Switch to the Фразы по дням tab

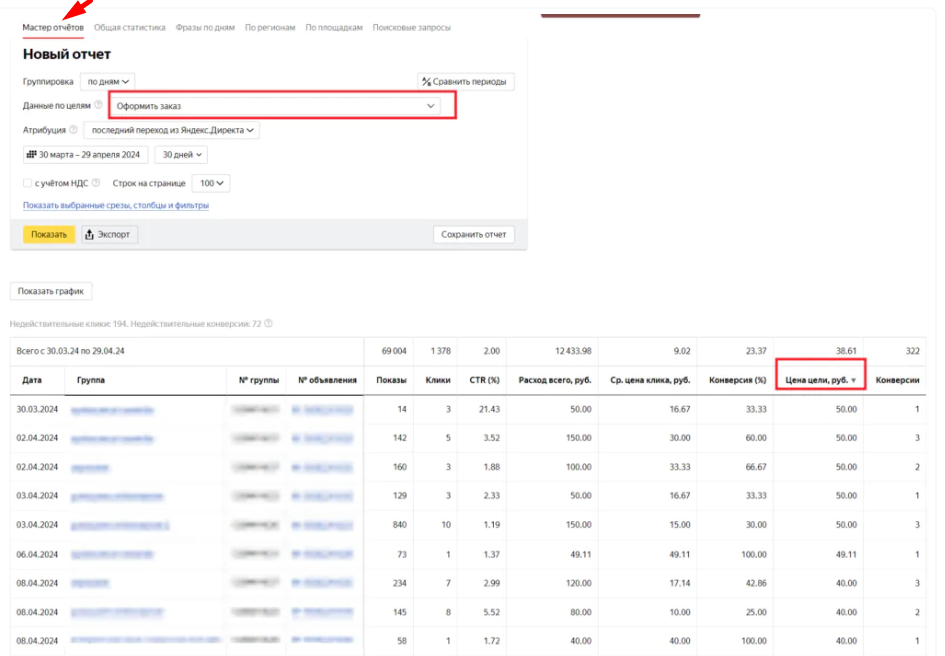pos(205,28)
